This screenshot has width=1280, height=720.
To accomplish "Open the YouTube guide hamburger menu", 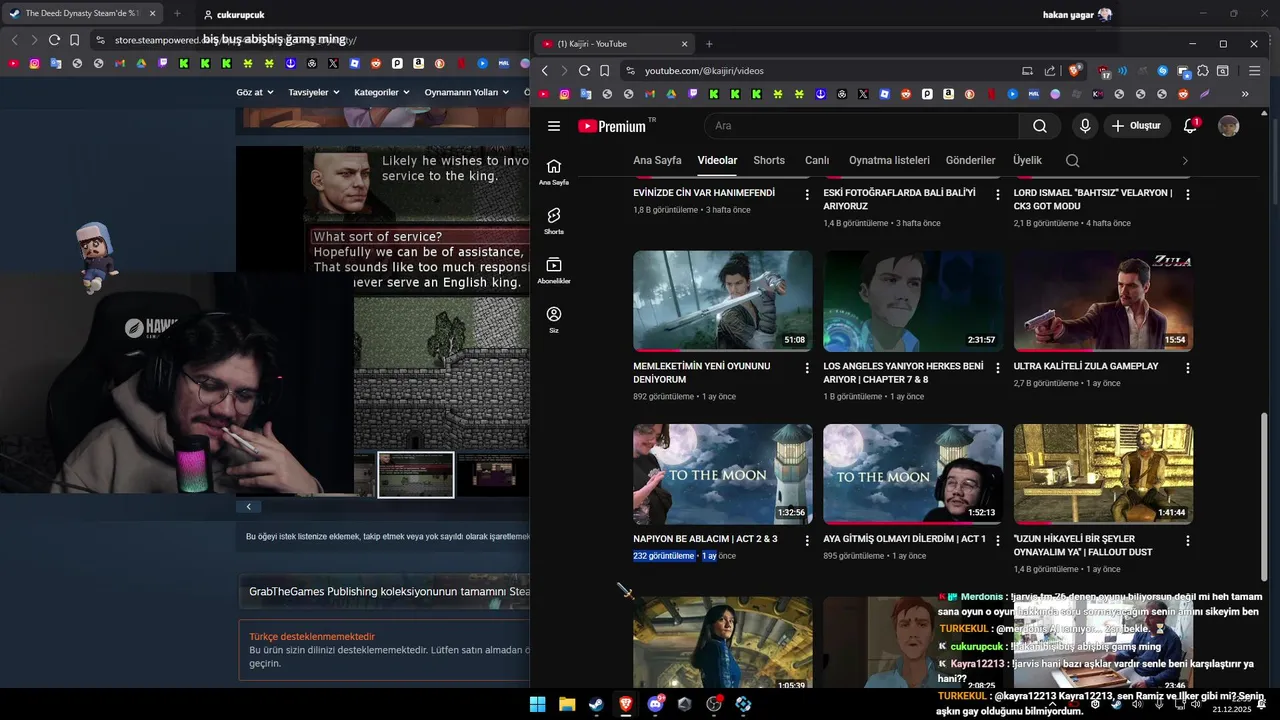I will [554, 126].
